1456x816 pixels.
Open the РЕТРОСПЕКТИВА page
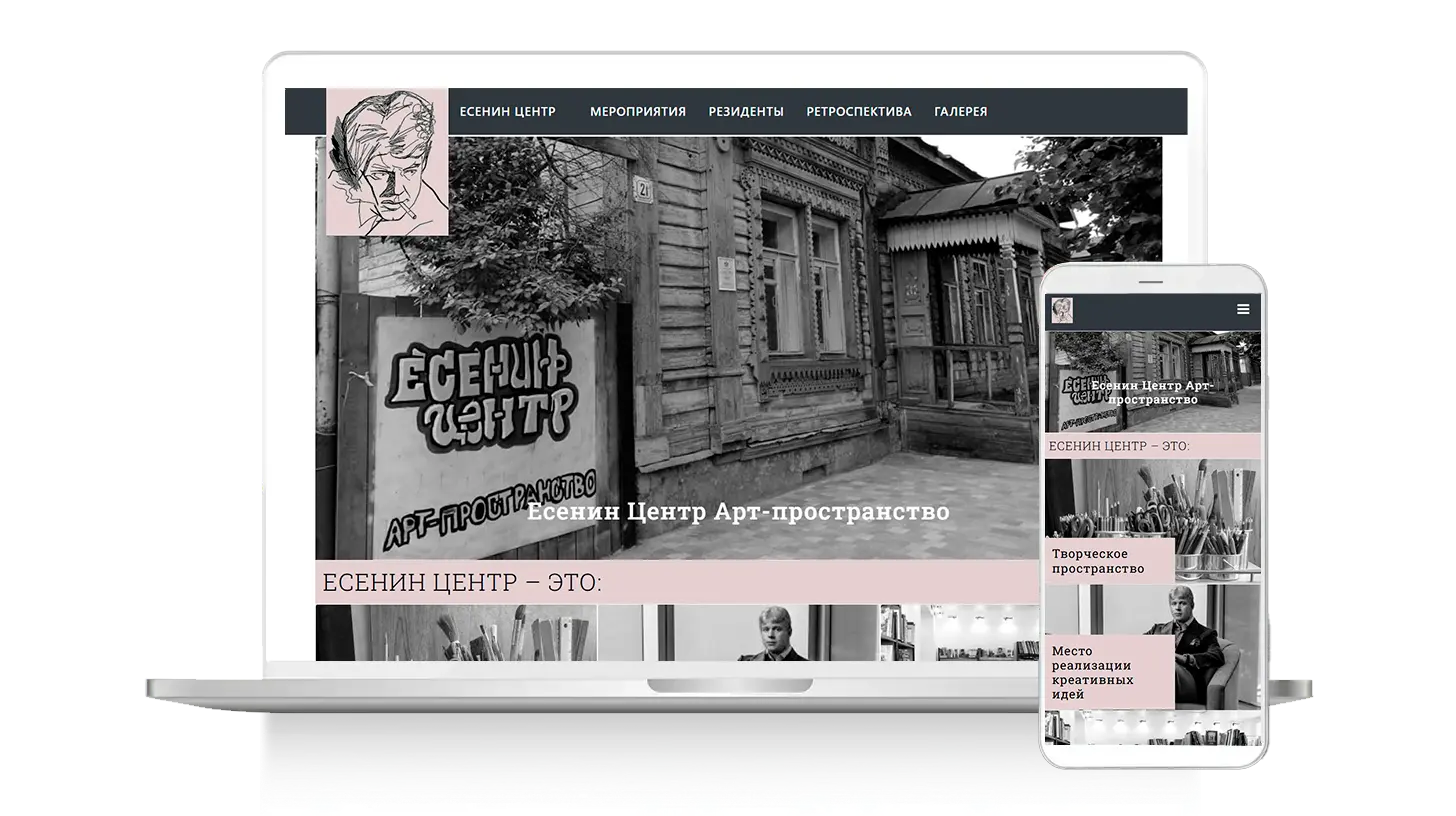[x=858, y=112]
